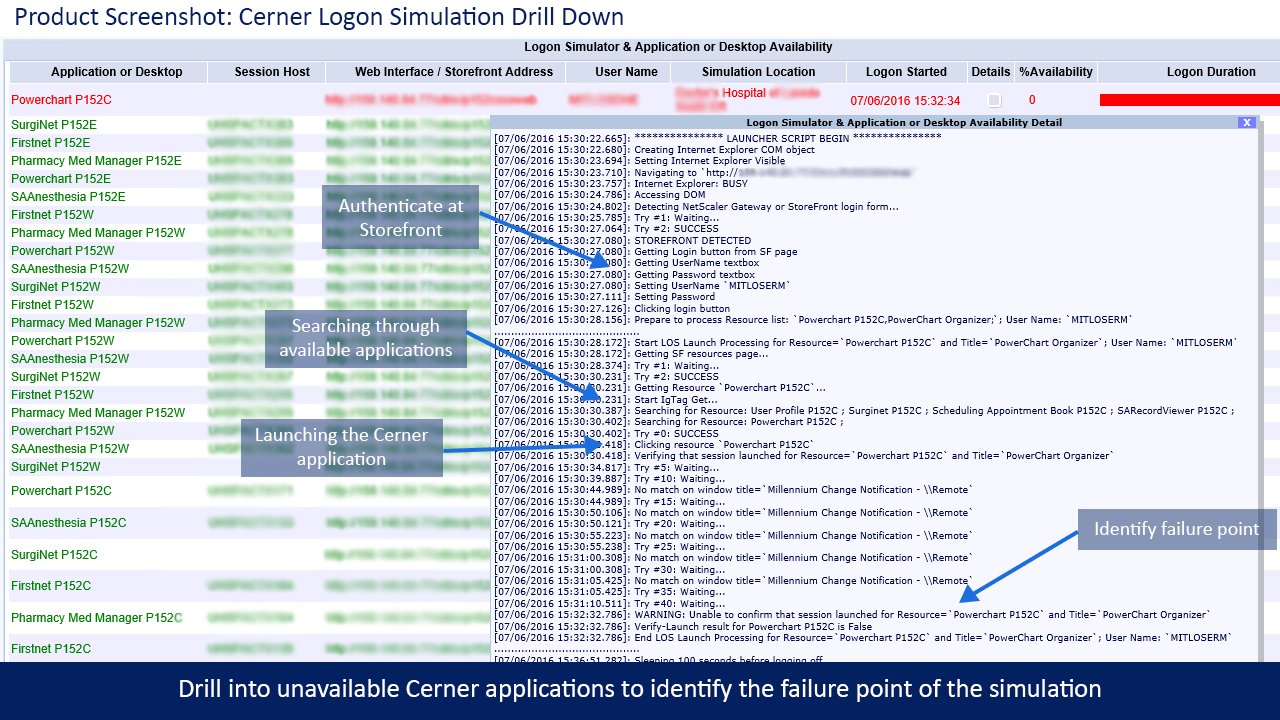Select the Powerchart P152E row
Viewport: 1280px width, 720px height.
coord(61,179)
